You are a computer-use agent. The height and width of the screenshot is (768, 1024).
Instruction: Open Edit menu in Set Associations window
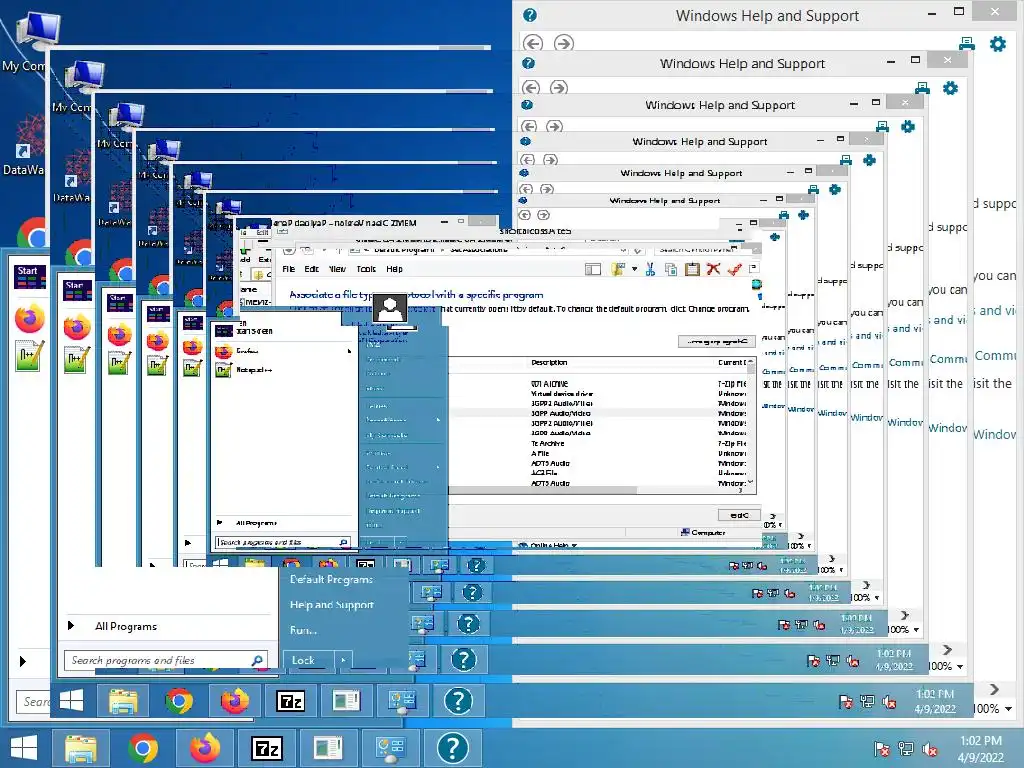(x=312, y=269)
